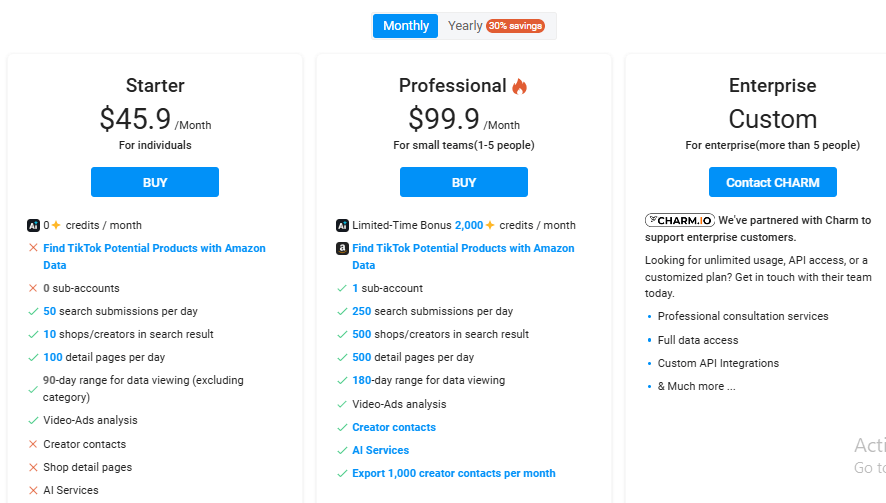Click the green check beside Video-Ads analysis in Starter
The width and height of the screenshot is (886, 503).
click(x=33, y=421)
